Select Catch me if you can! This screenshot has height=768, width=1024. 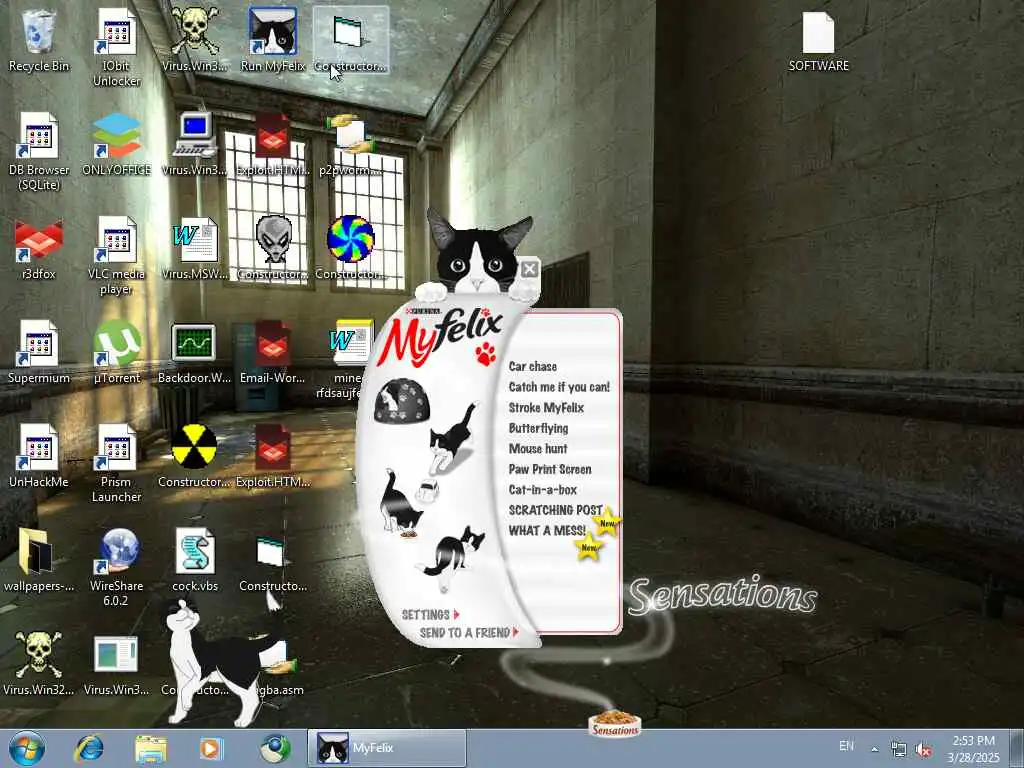pyautogui.click(x=559, y=387)
